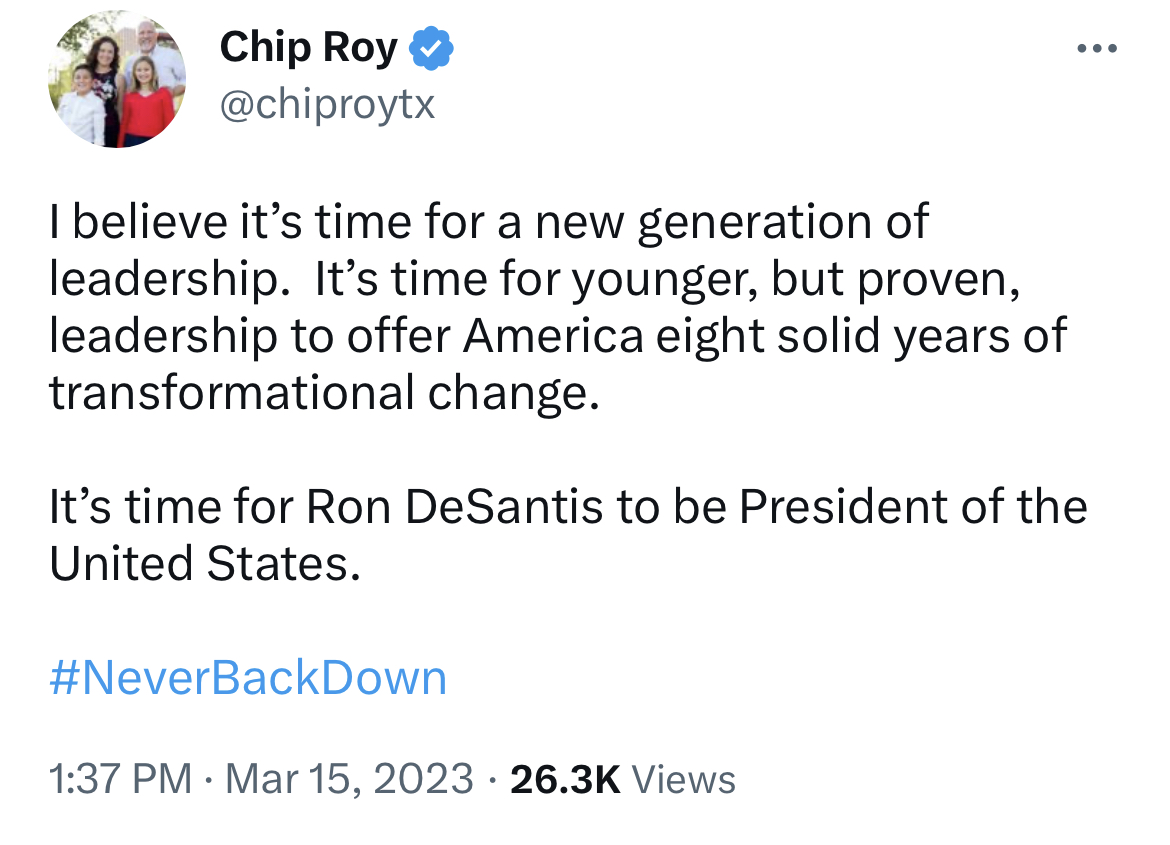Screen dimensions: 1170x845
Task: Open the three-dot more options menu
Action: [x=1097, y=49]
